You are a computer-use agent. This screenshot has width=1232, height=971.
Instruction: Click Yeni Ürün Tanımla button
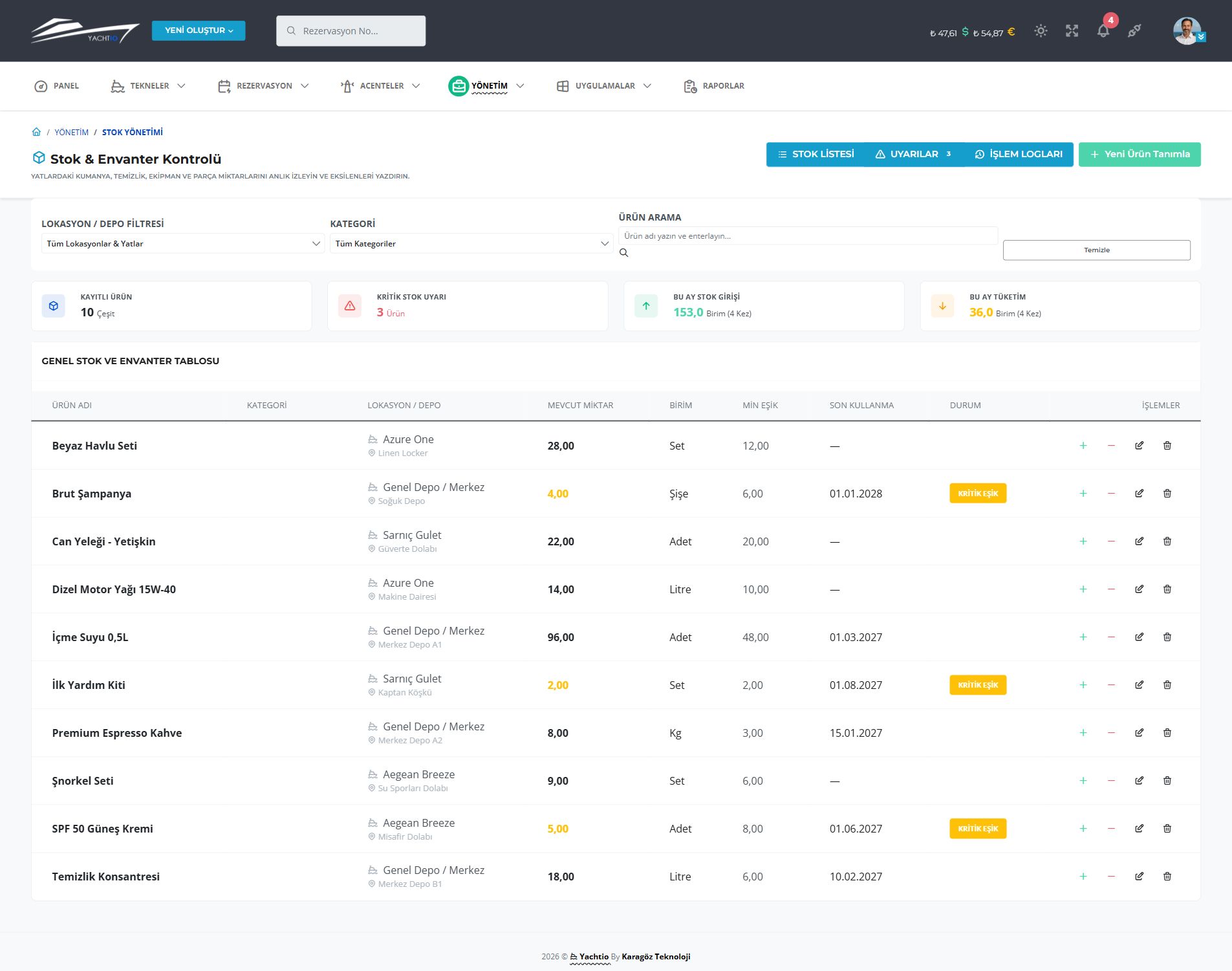pyautogui.click(x=1140, y=154)
